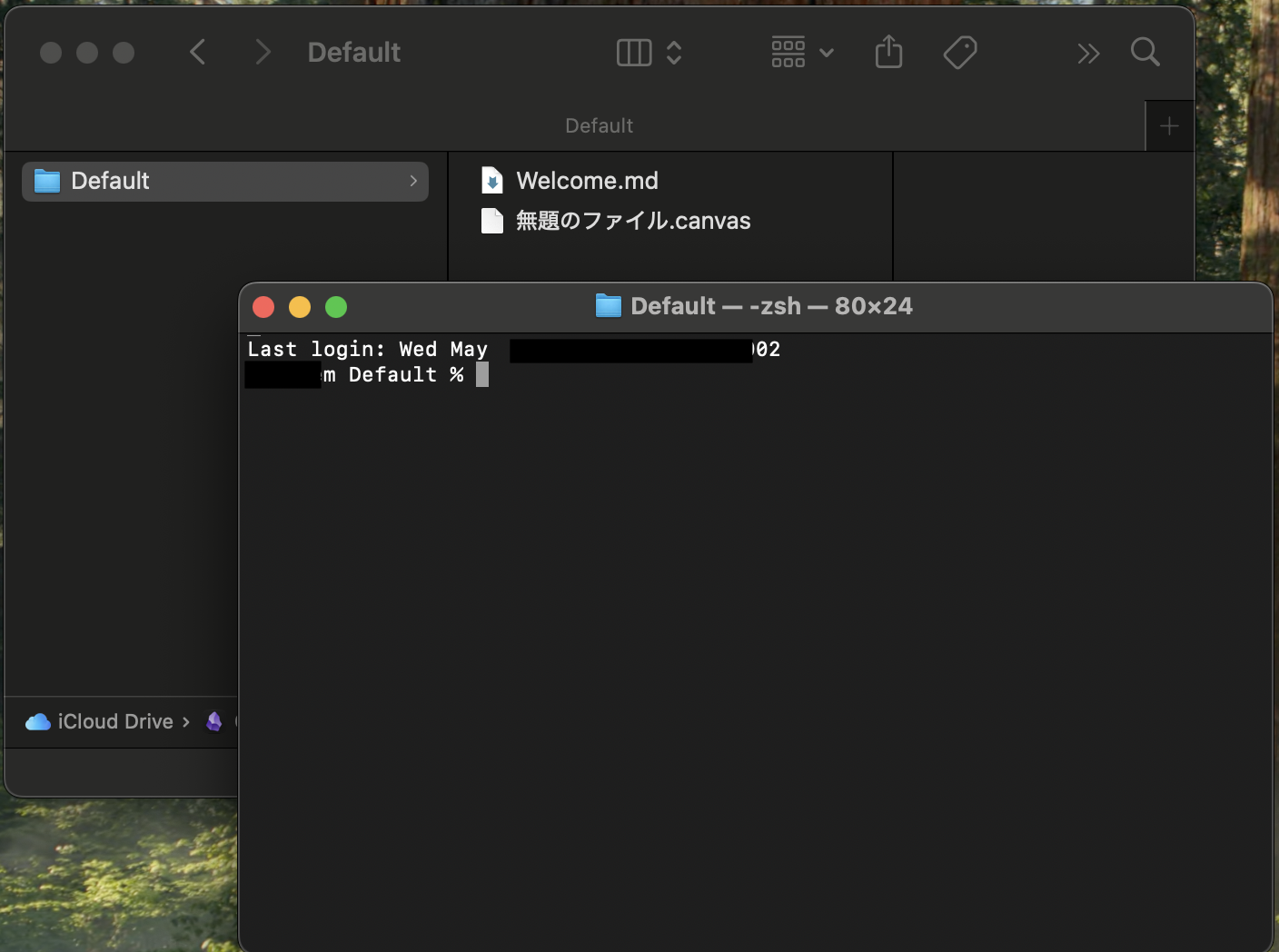The height and width of the screenshot is (952, 1279).
Task: Select the Default folder in the sidebar
Action: (111, 181)
